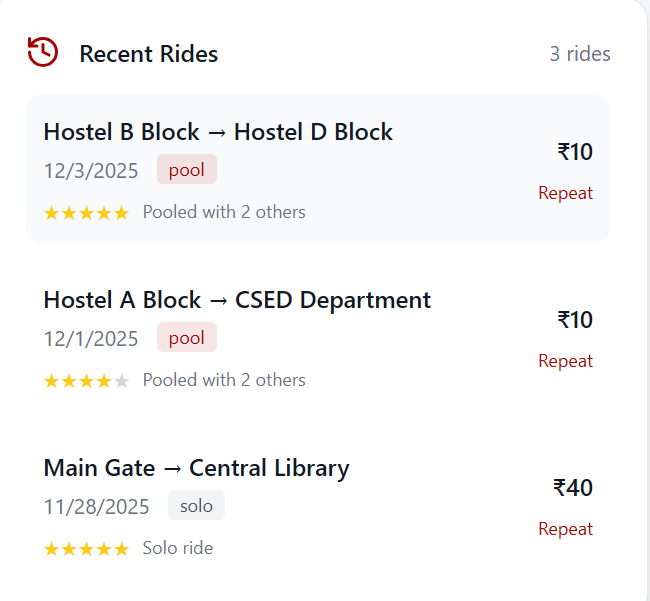650x601 pixels.
Task: Click the solo tag on 11/28/2025 ride
Action: [x=196, y=506]
